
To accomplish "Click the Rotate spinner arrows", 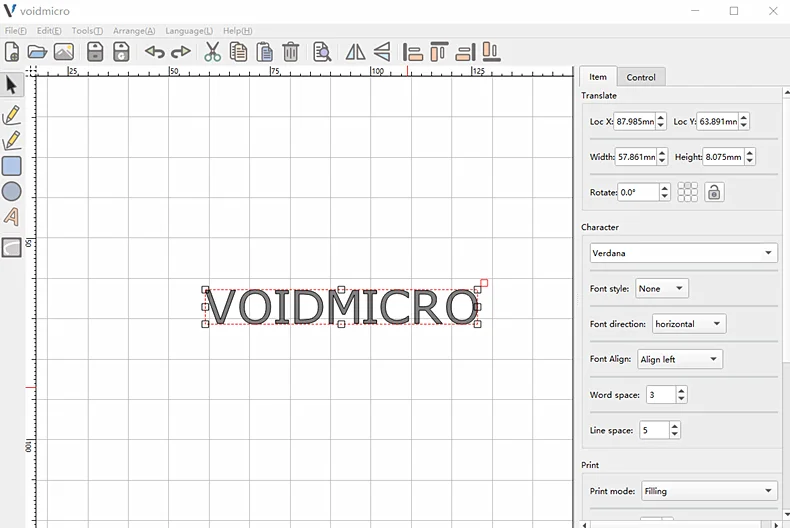I will (665, 192).
